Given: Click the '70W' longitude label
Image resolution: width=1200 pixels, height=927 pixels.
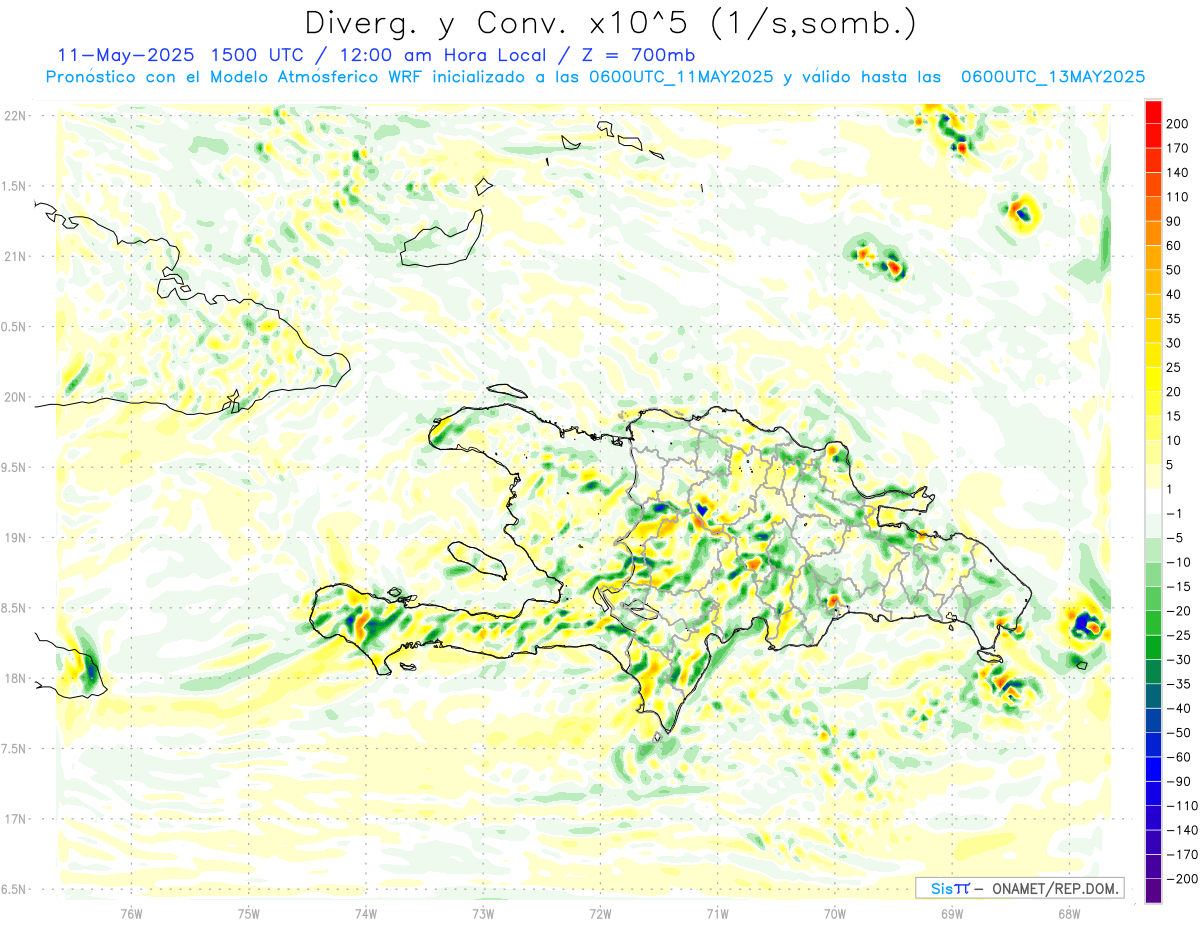Looking at the screenshot, I should click(835, 912).
